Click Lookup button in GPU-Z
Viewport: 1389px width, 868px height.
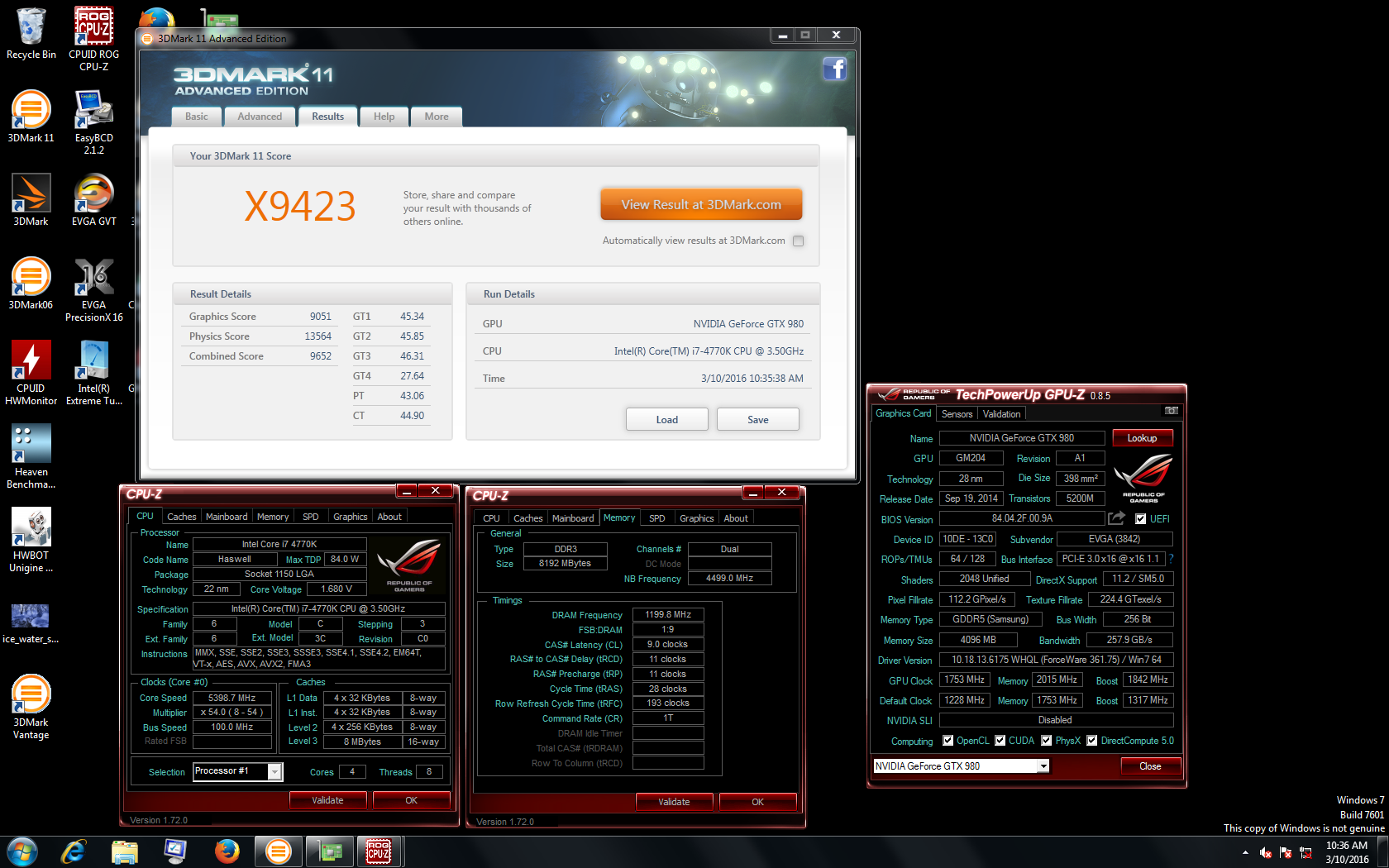tap(1143, 438)
